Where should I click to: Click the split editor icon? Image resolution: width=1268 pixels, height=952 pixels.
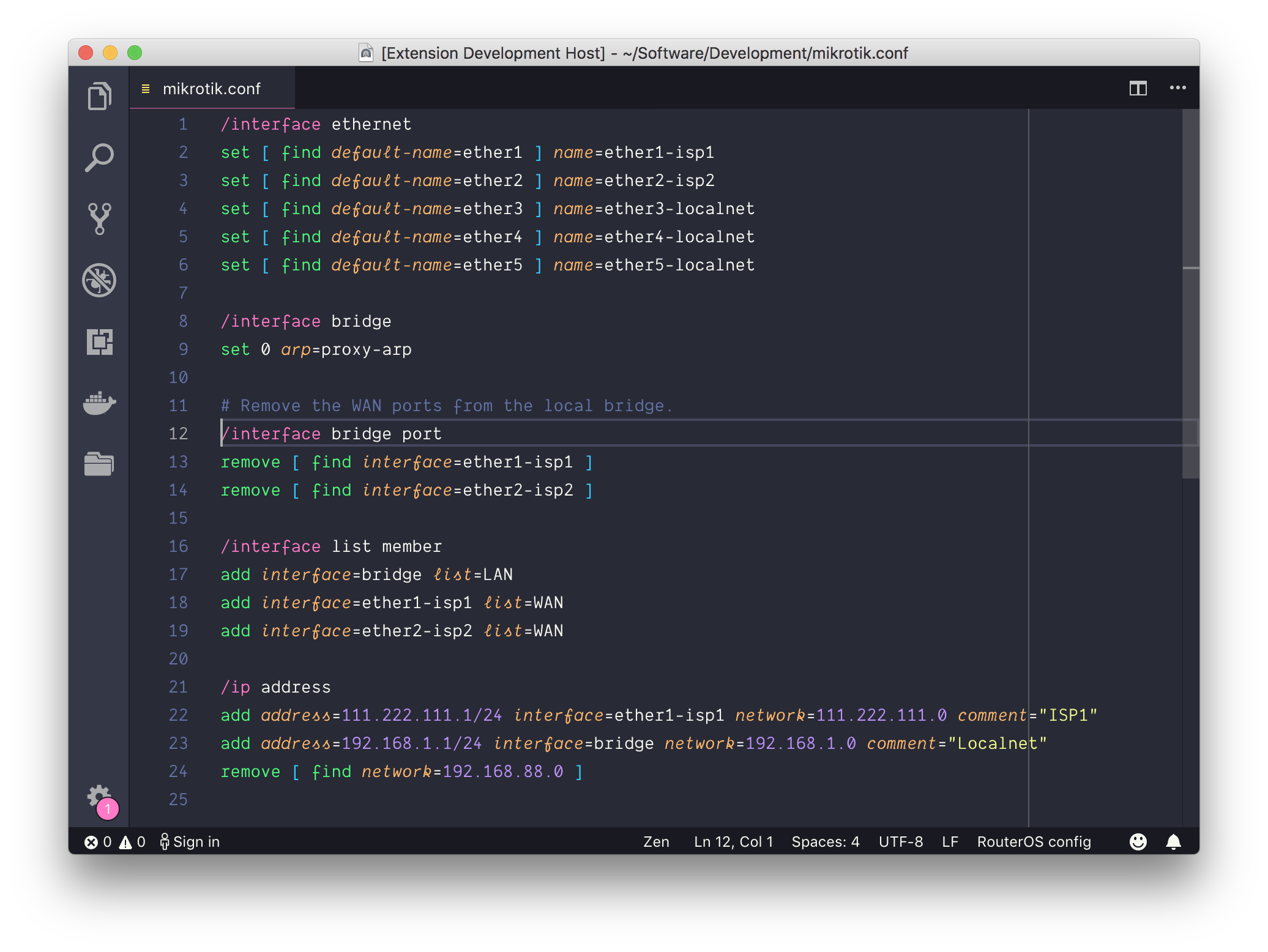[1138, 88]
